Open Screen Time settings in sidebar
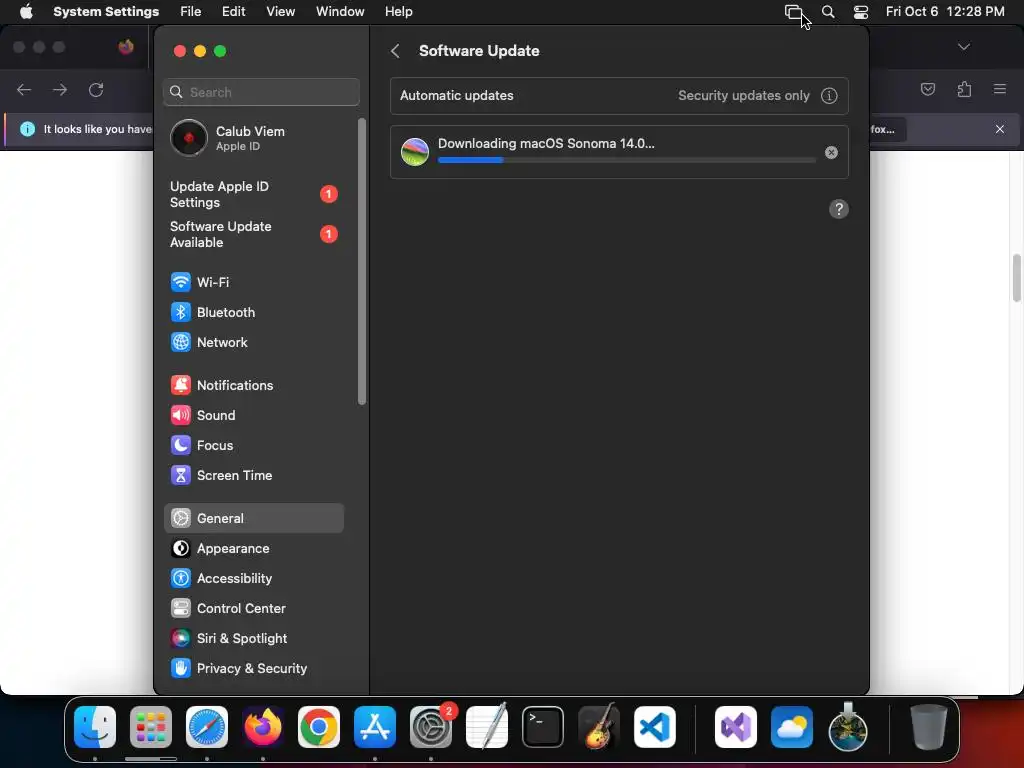 click(253, 475)
